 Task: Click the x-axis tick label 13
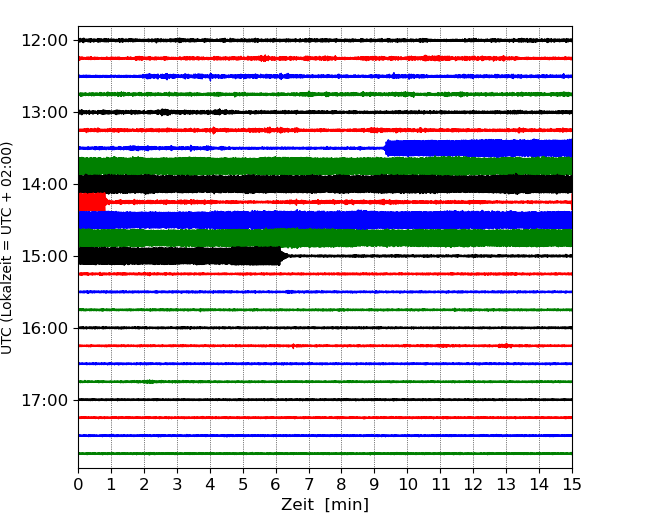506,484
